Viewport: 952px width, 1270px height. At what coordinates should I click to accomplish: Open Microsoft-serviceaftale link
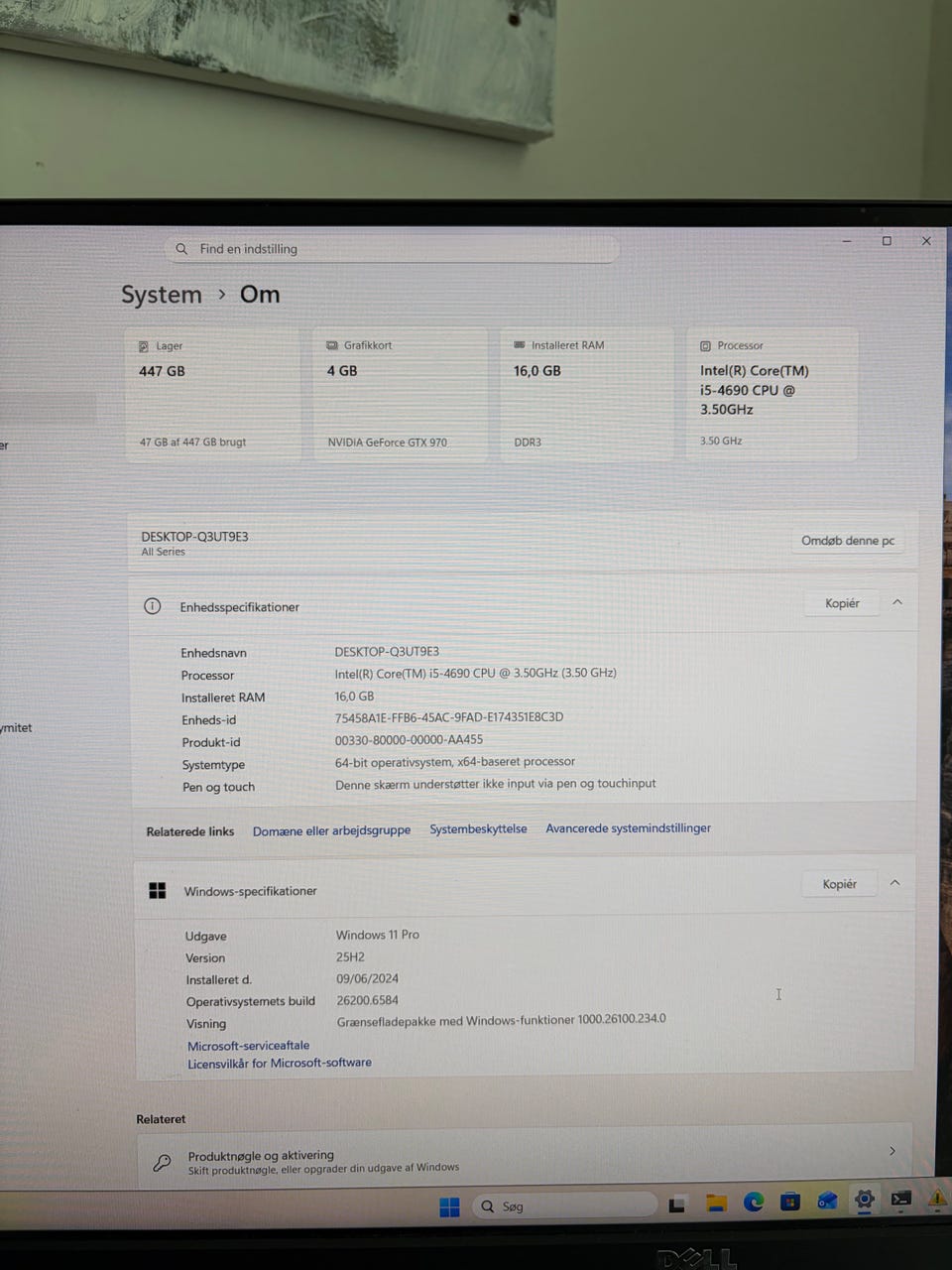(249, 1046)
